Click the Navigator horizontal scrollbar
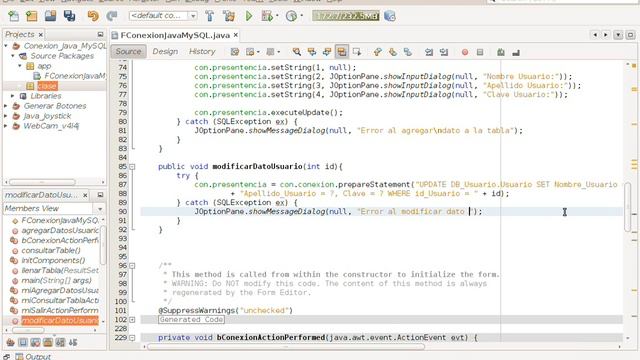Screen dimensions: 640x360 click(28, 330)
